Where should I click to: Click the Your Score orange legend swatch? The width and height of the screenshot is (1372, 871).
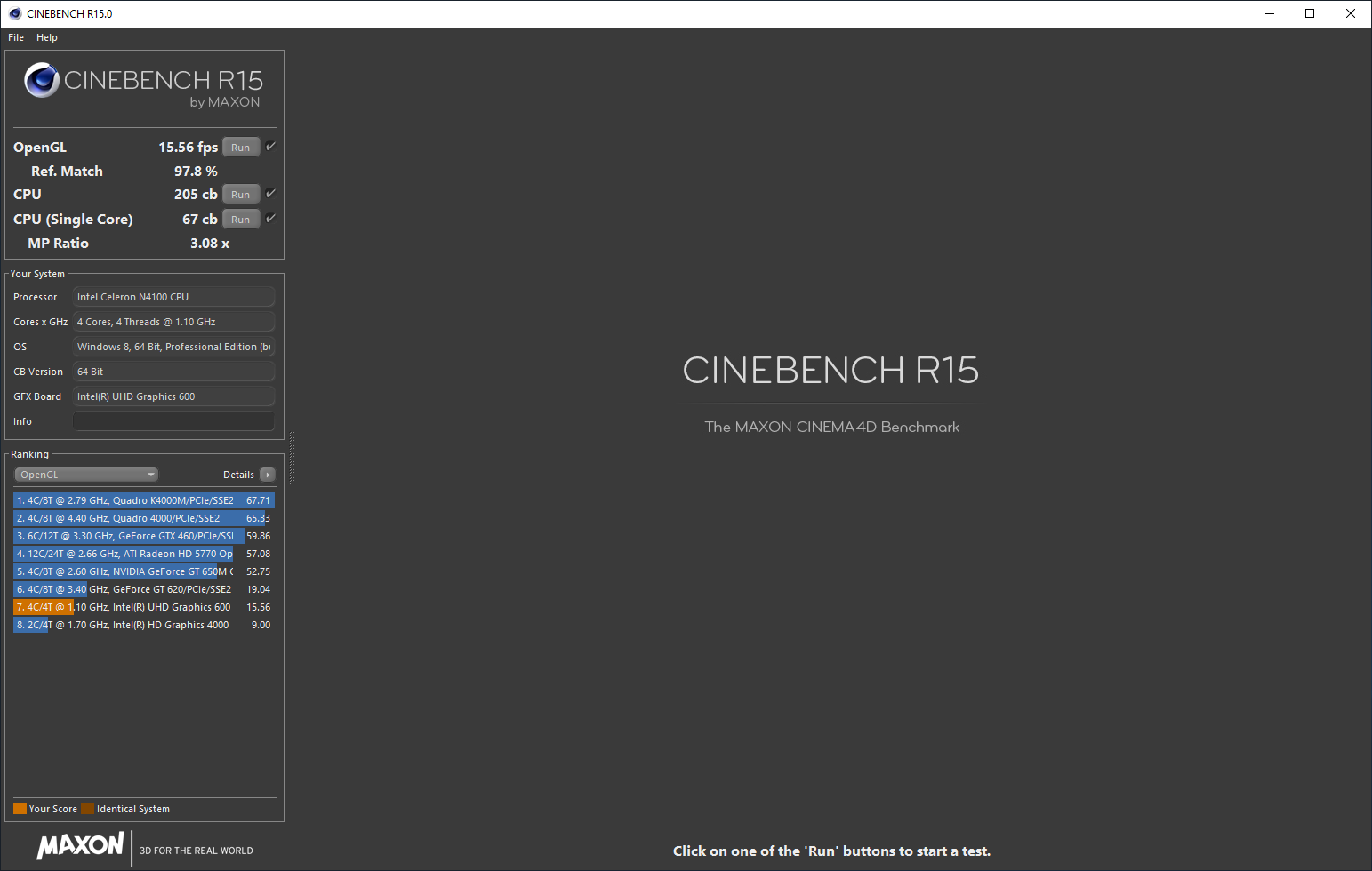[20, 809]
